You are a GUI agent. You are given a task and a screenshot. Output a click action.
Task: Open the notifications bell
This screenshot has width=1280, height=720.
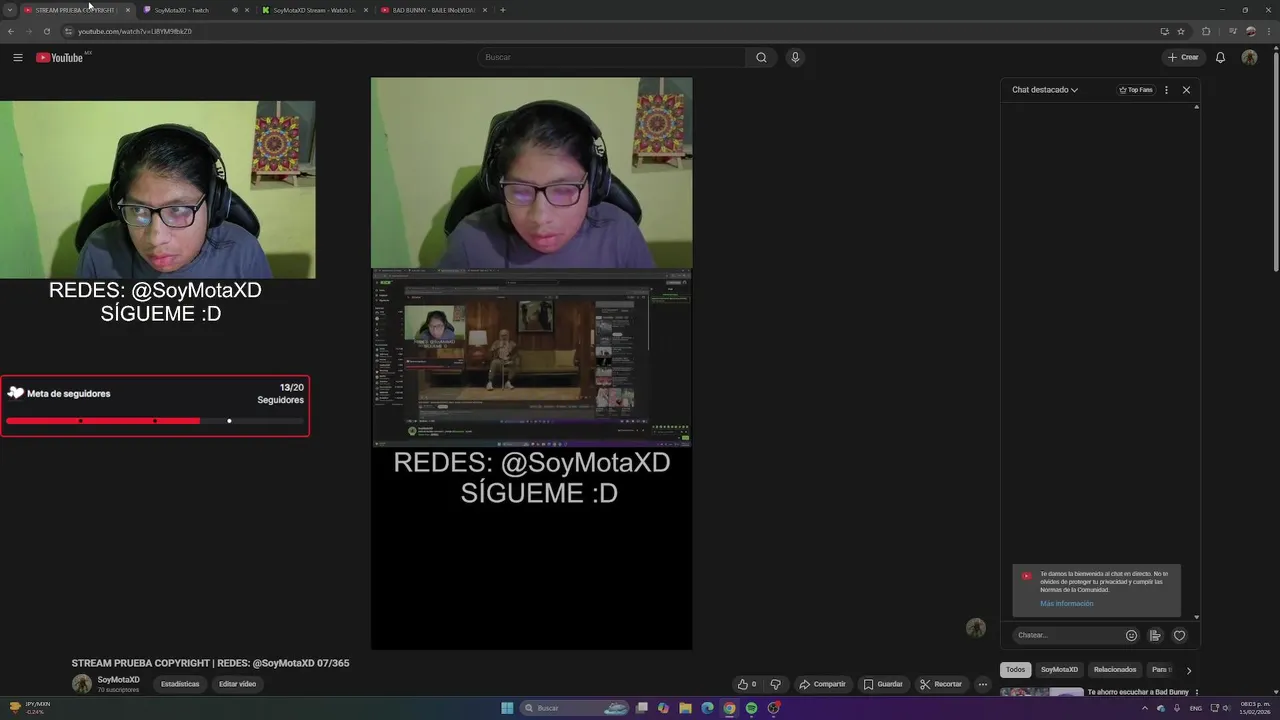point(1220,57)
